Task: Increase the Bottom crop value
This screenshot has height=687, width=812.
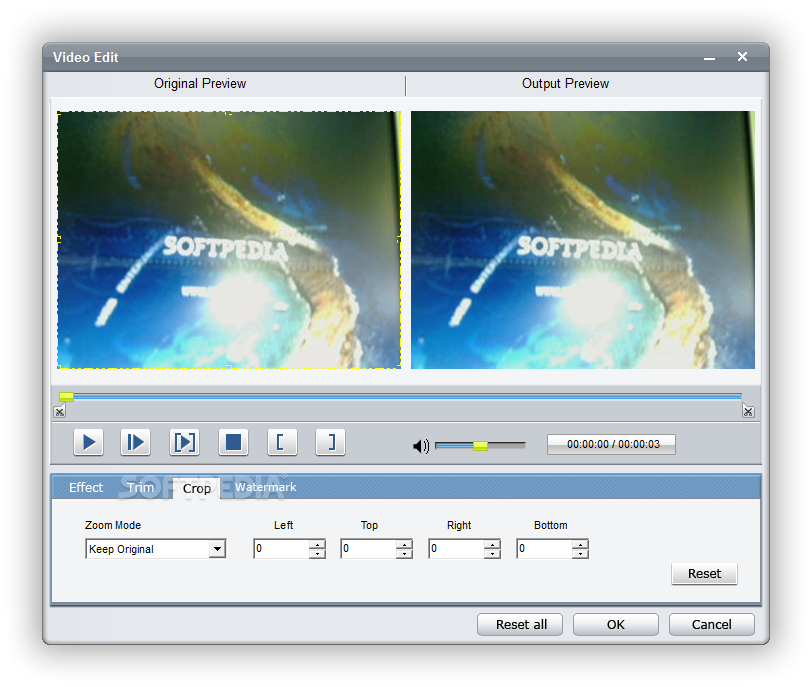Action: tap(581, 544)
